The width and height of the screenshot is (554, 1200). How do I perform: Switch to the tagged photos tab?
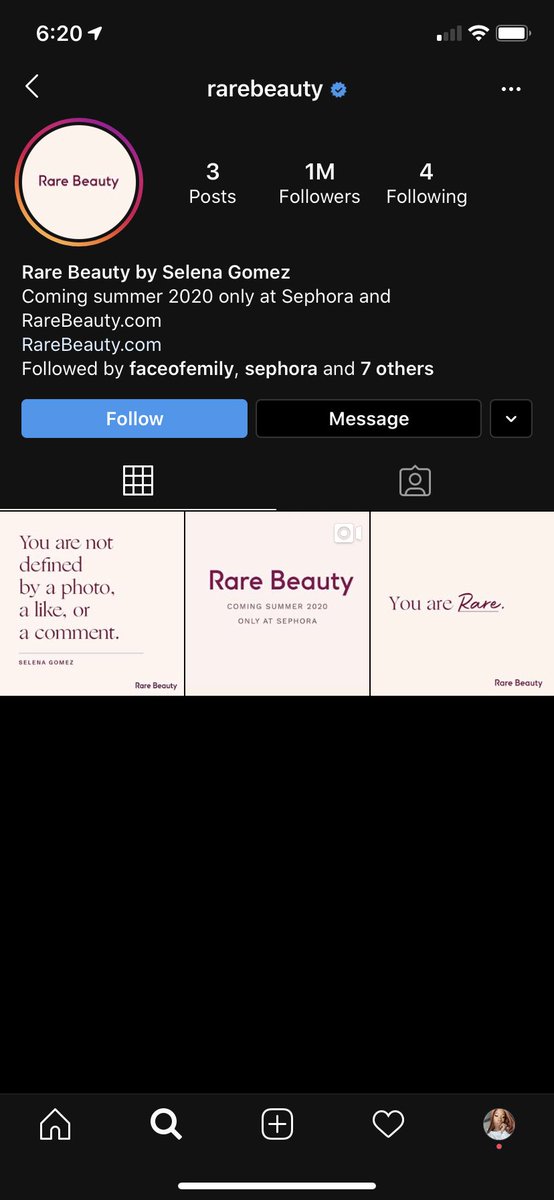pos(415,481)
